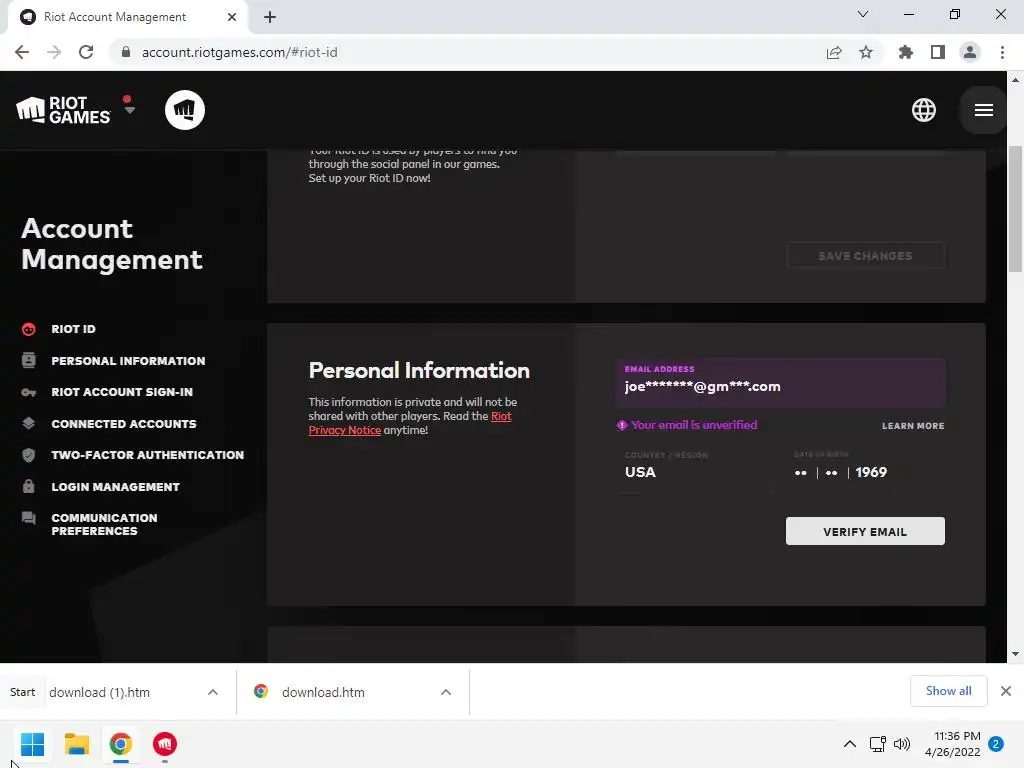Click the Riot Games logo in header
This screenshot has width=1024, height=768.
point(63,110)
